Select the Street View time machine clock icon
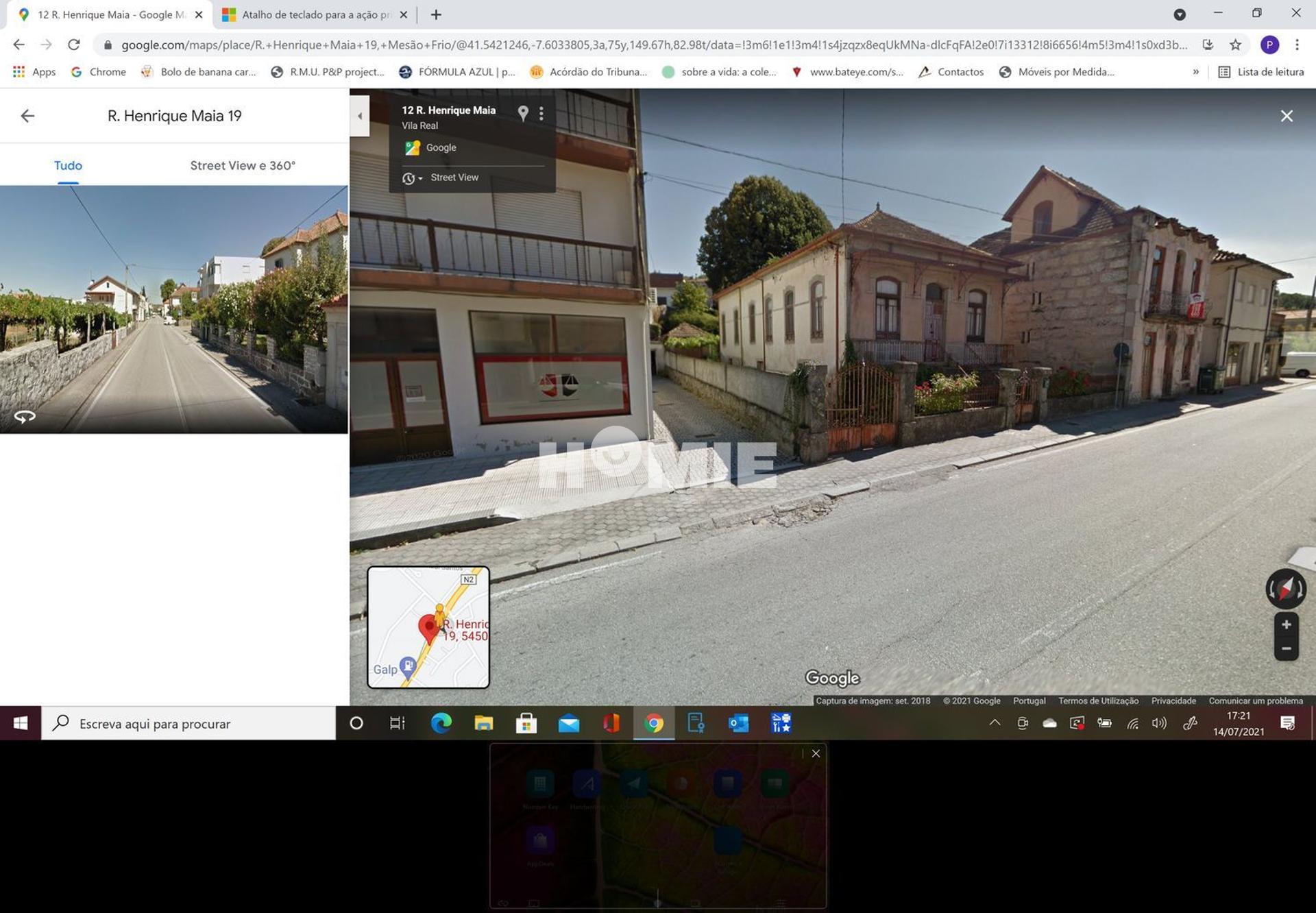The width and height of the screenshot is (1316, 913). 410,178
